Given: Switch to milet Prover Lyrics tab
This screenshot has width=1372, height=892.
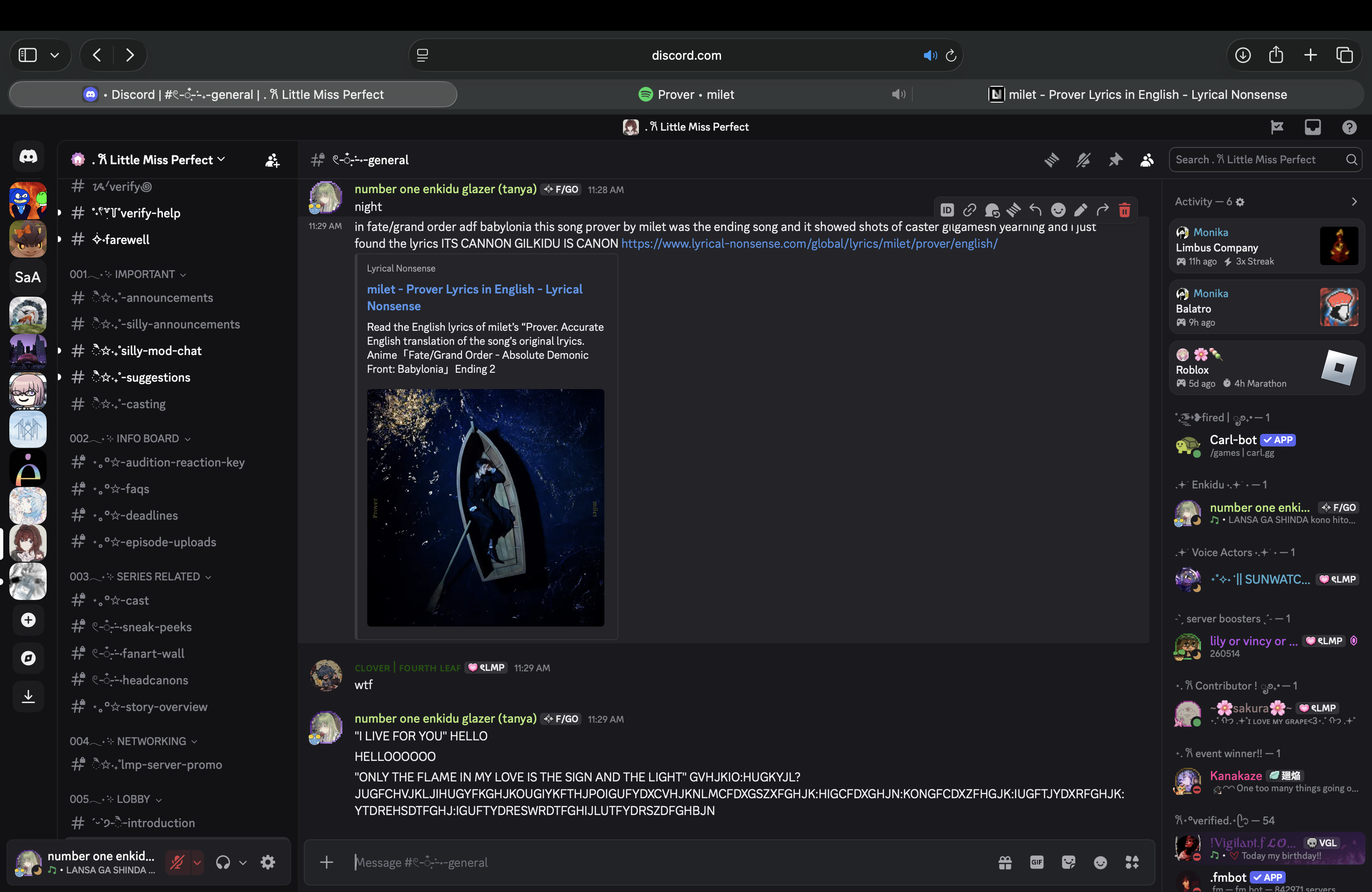Looking at the screenshot, I should 1138,95.
